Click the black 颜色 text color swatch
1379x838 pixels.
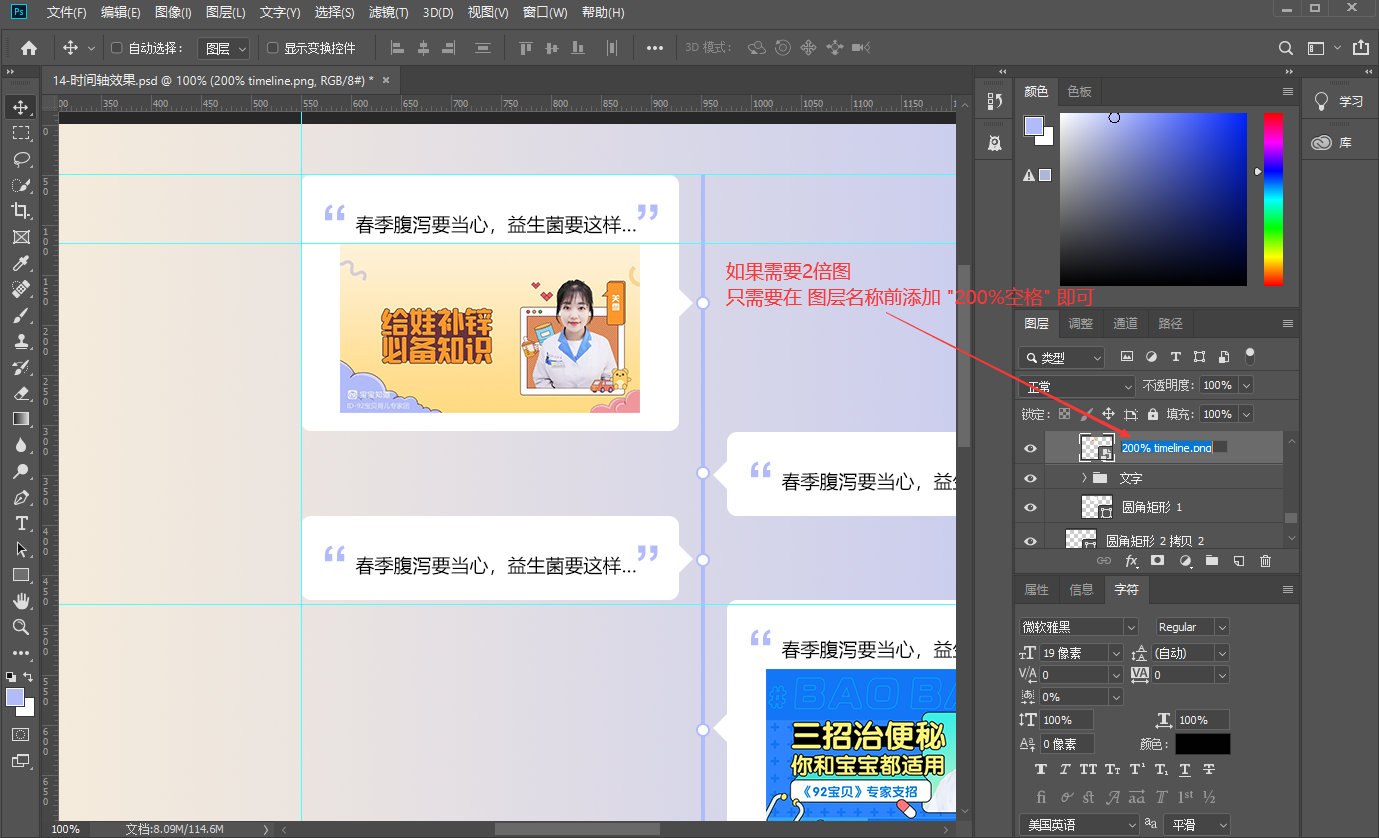coord(1203,744)
